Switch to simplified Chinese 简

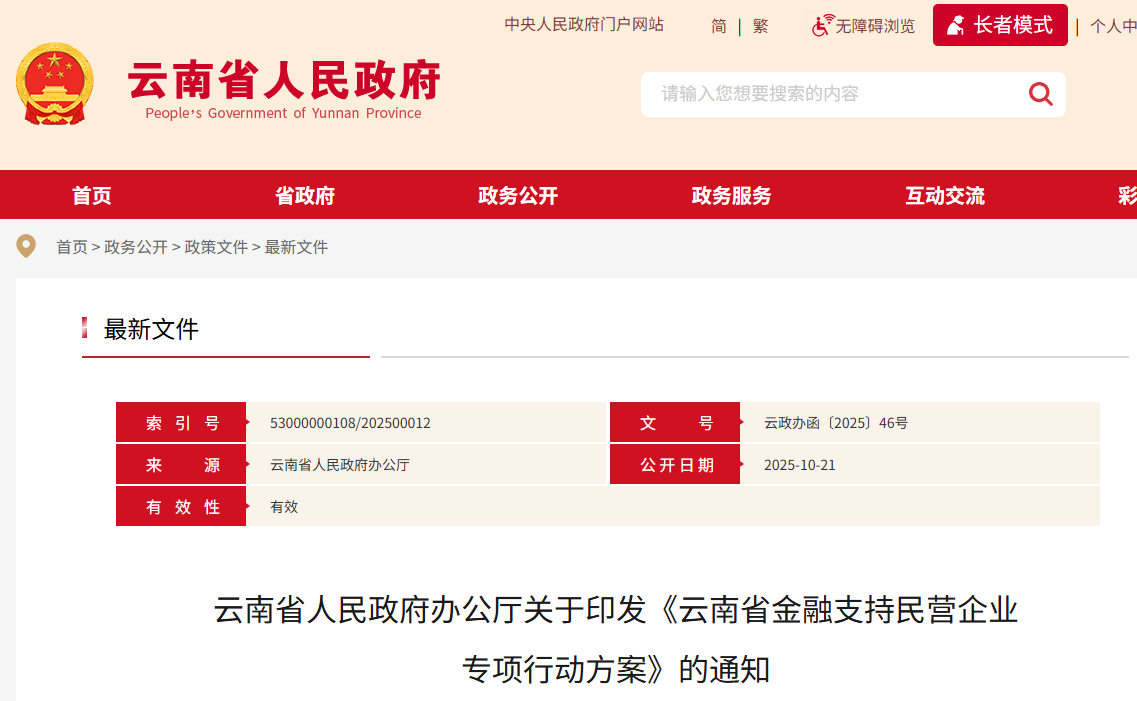[x=719, y=26]
